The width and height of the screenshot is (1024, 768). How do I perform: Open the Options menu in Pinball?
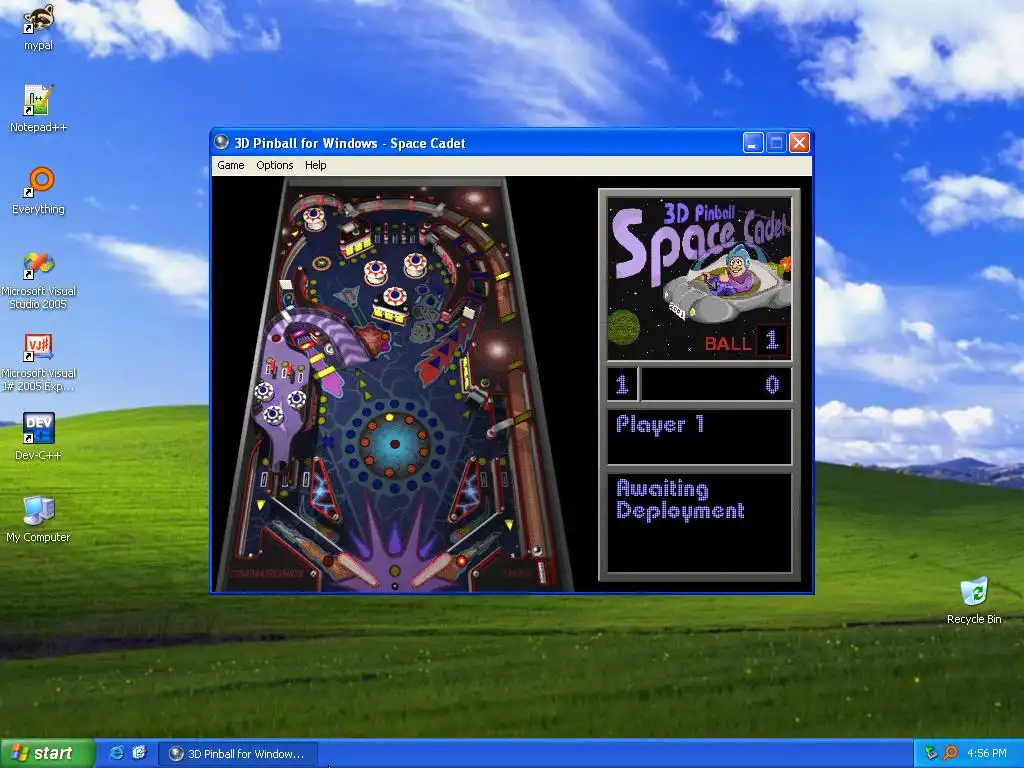click(x=274, y=165)
